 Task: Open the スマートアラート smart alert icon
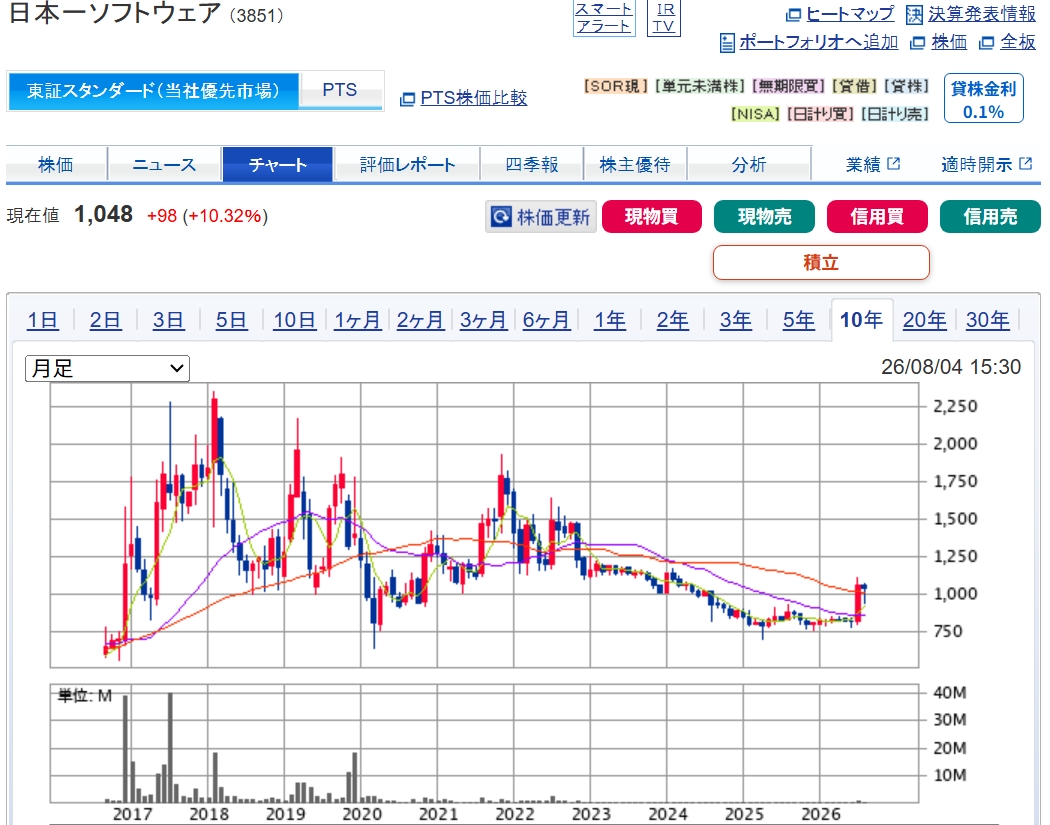(604, 18)
